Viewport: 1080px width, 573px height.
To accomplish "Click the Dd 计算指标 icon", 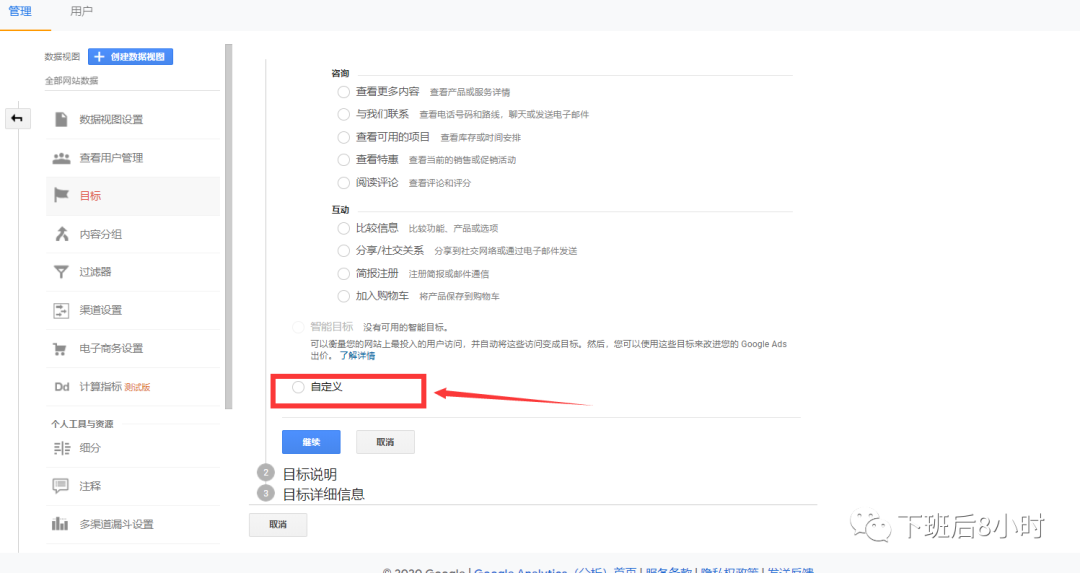I will [62, 386].
